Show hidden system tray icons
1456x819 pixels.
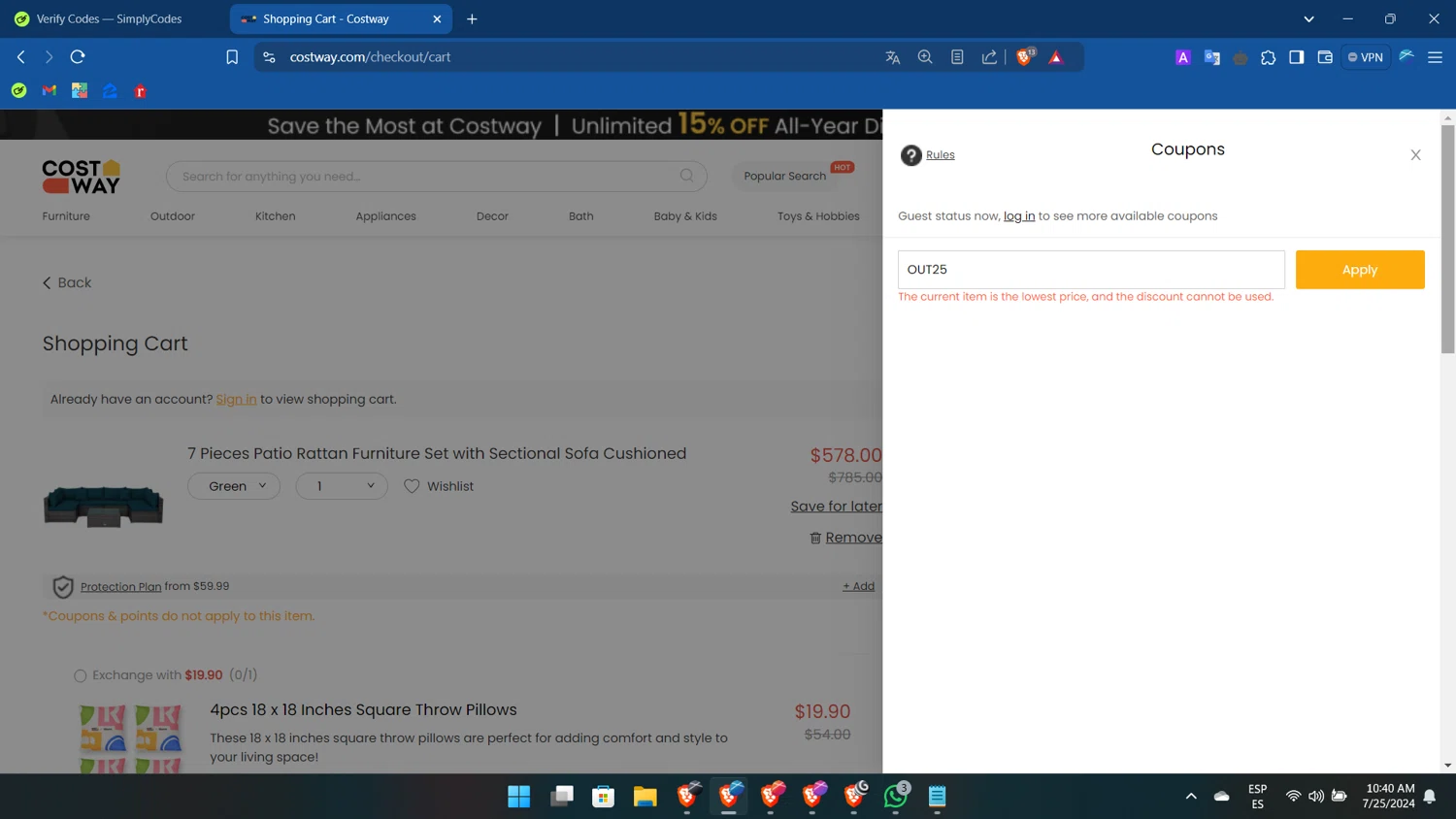coord(1191,797)
